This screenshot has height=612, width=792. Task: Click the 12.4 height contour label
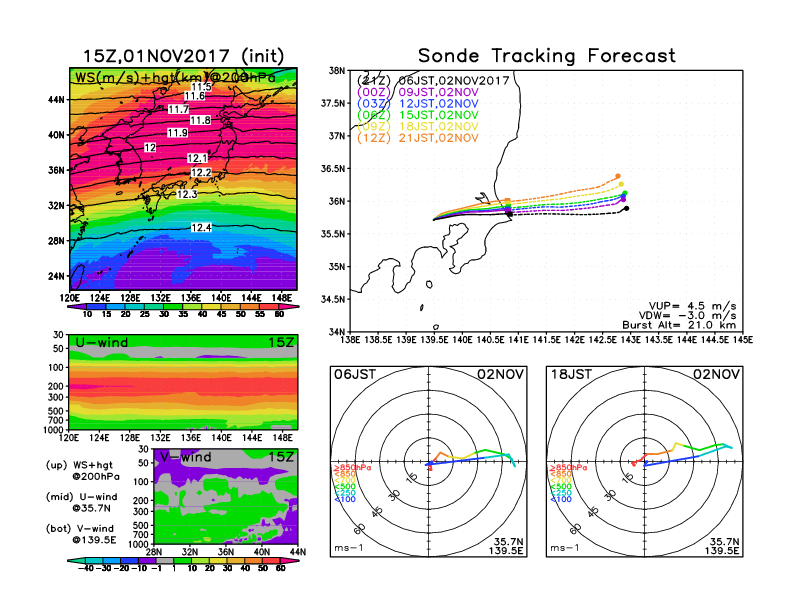[201, 228]
